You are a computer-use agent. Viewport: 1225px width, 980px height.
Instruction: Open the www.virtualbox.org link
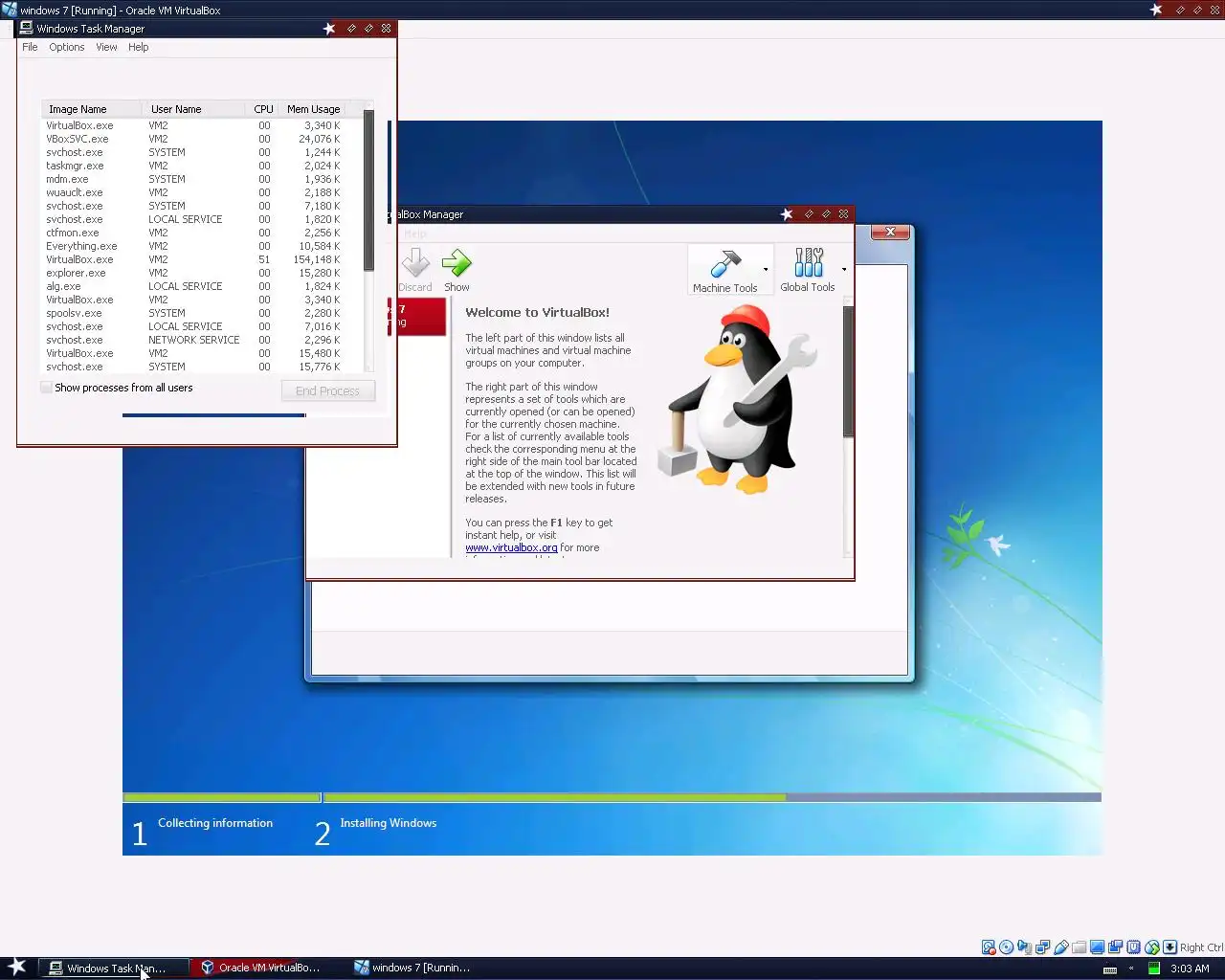[511, 547]
